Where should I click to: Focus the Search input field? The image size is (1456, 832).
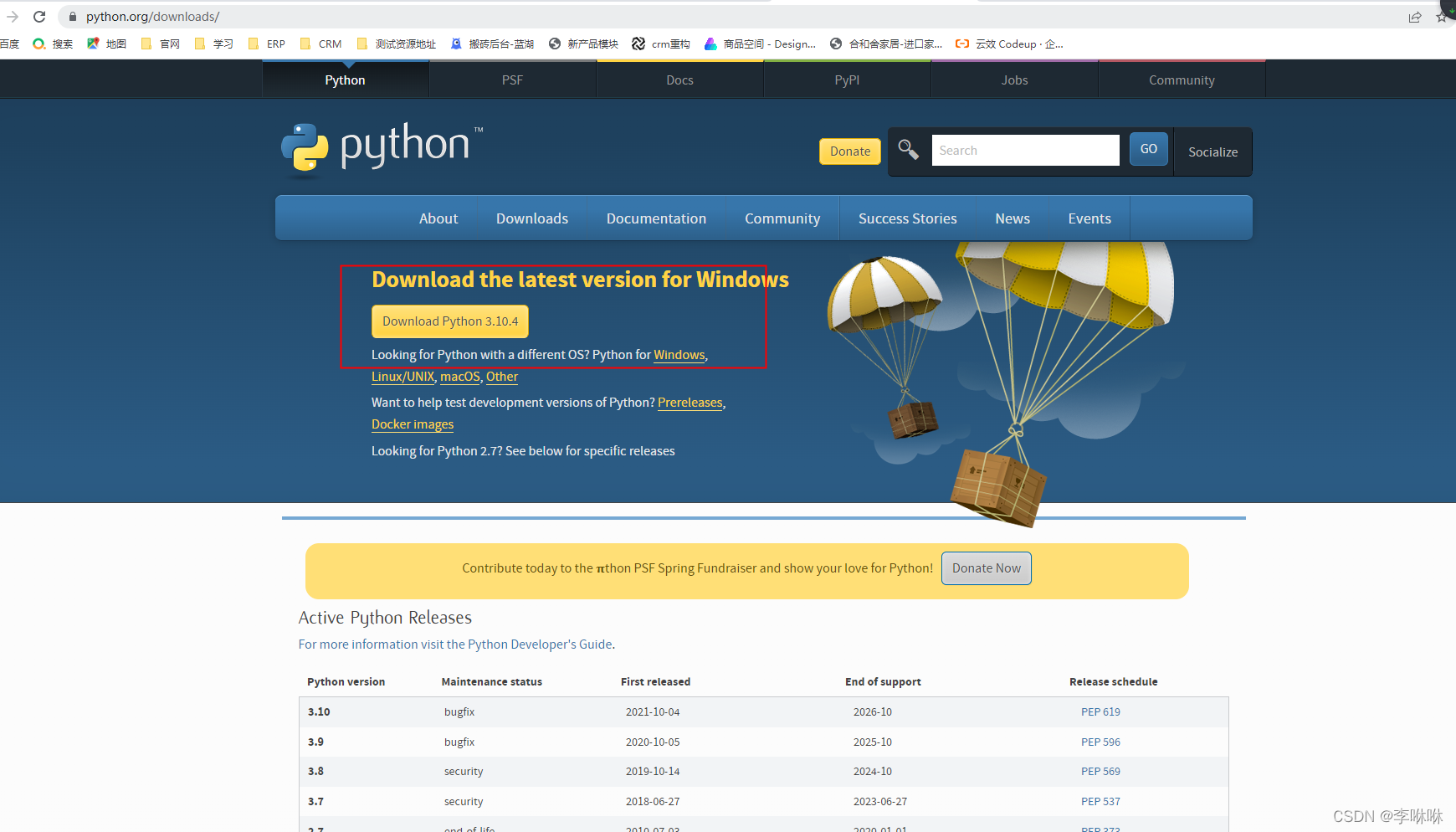(1025, 151)
